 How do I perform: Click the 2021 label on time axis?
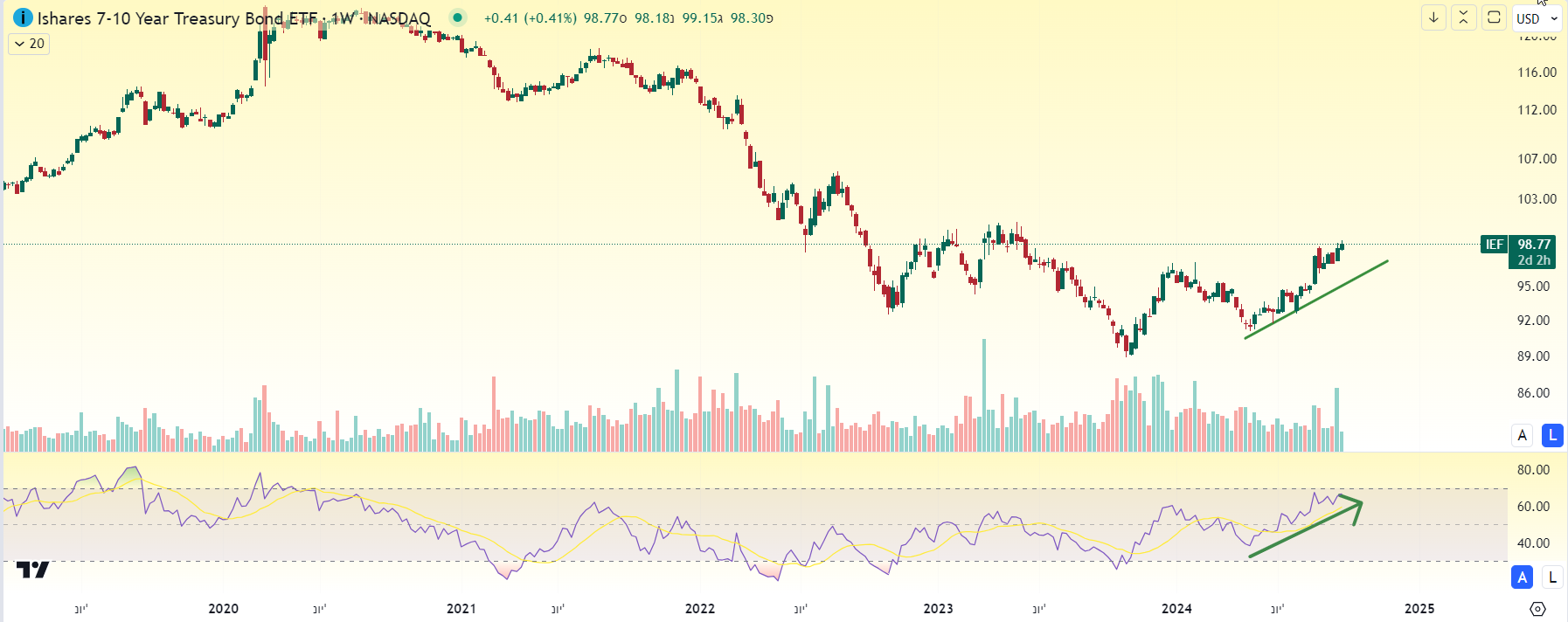pyautogui.click(x=461, y=608)
